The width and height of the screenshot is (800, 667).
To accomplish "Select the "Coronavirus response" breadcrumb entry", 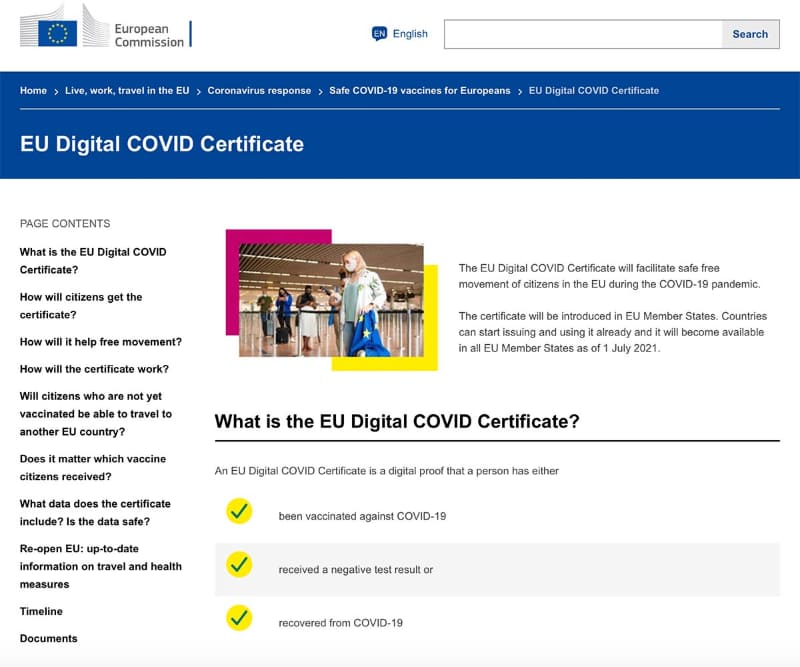I will point(258,90).
